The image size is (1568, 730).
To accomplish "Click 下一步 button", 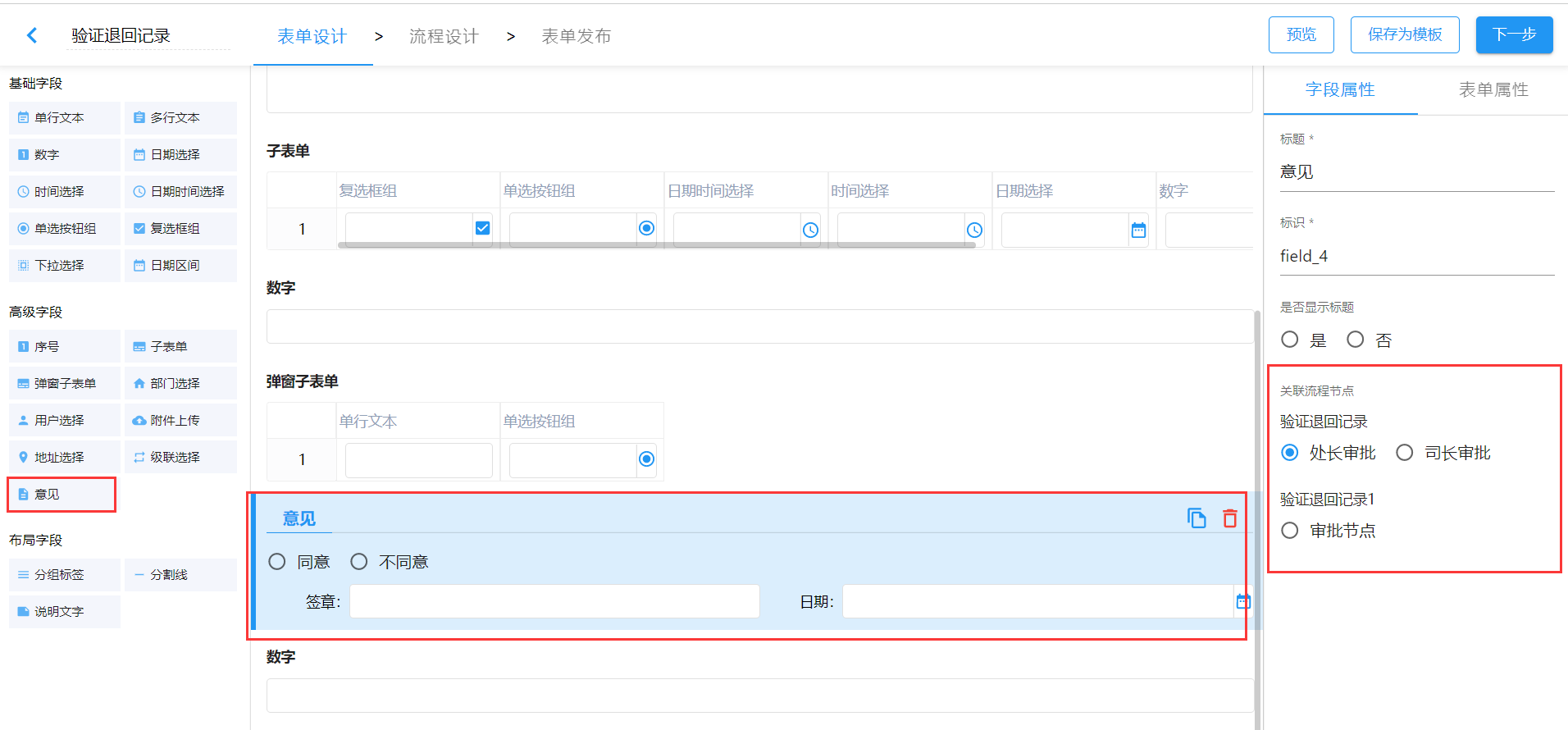I will pyautogui.click(x=1515, y=34).
